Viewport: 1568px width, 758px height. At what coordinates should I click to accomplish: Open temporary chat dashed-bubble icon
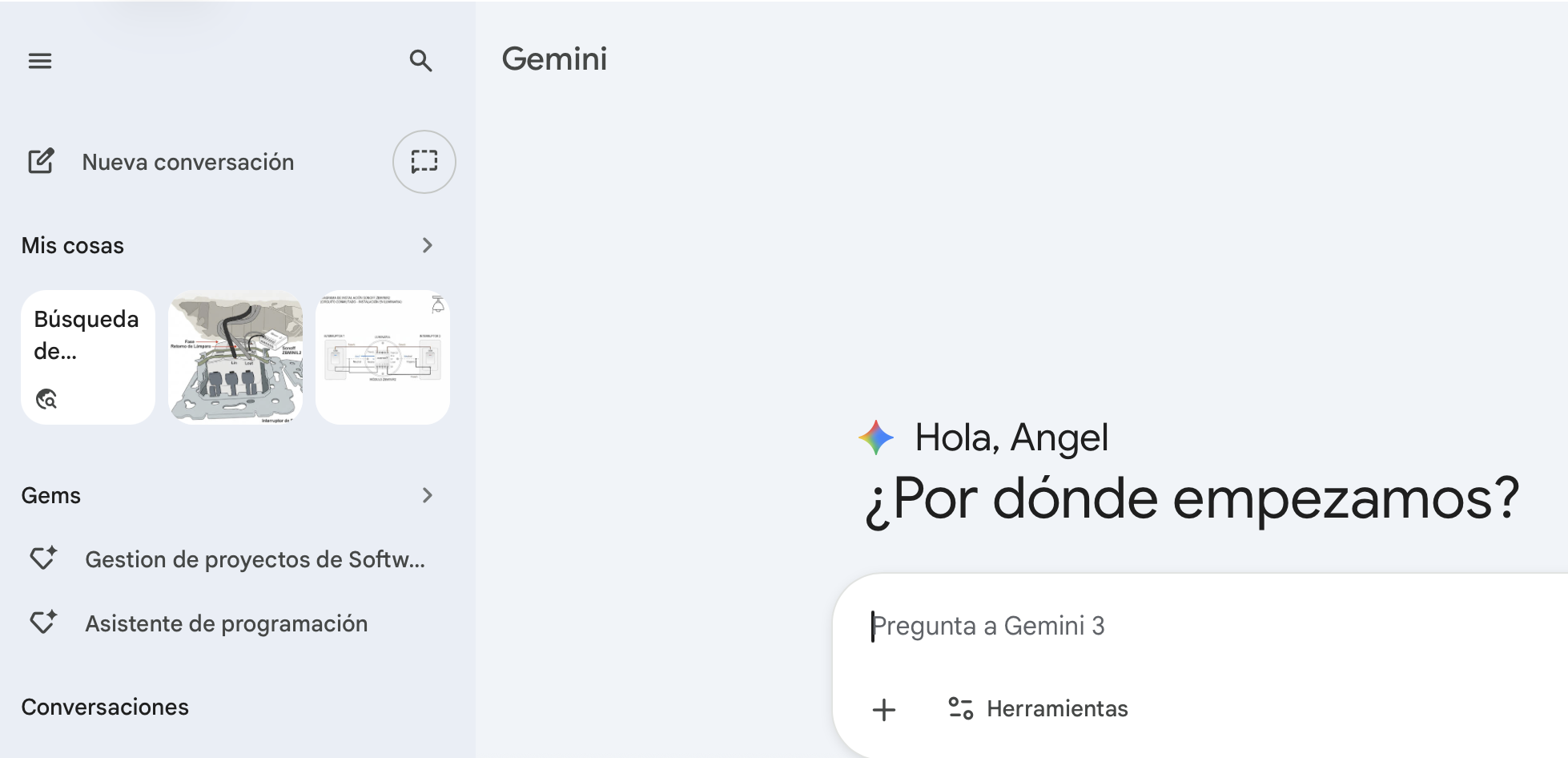(424, 162)
